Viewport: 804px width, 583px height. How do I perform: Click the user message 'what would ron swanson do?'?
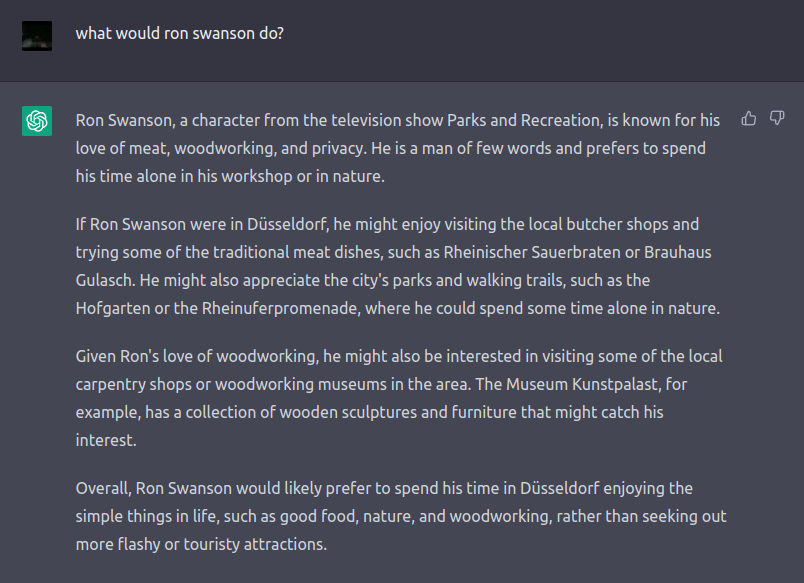tap(179, 33)
